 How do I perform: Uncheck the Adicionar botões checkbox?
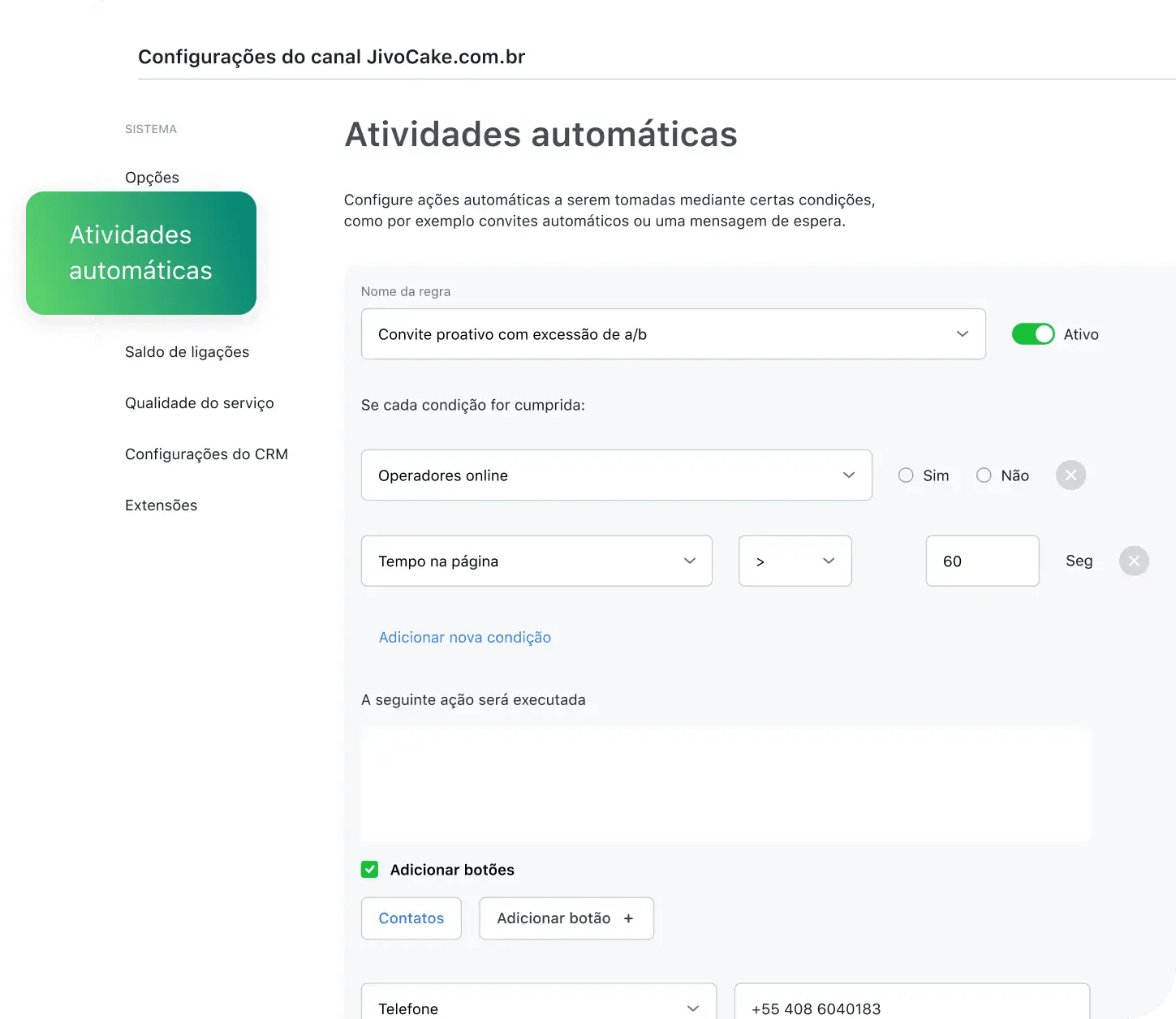coord(369,870)
